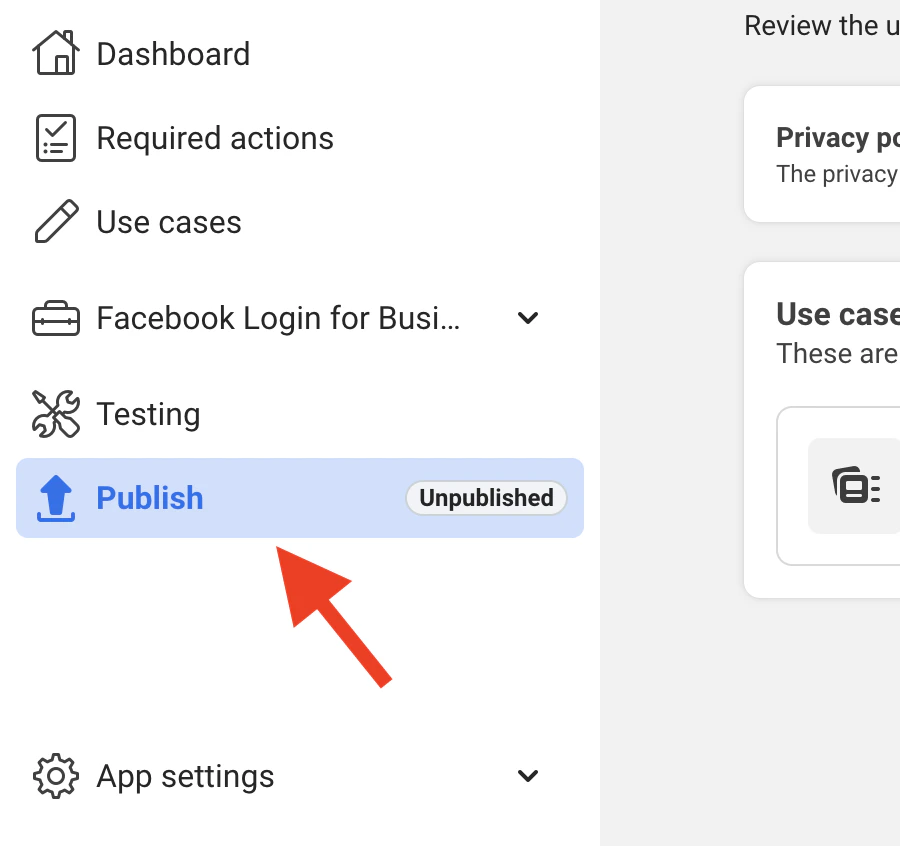Screen dimensions: 900x846
Task: Click the Facebook Login briefcase icon
Action: coord(55,317)
